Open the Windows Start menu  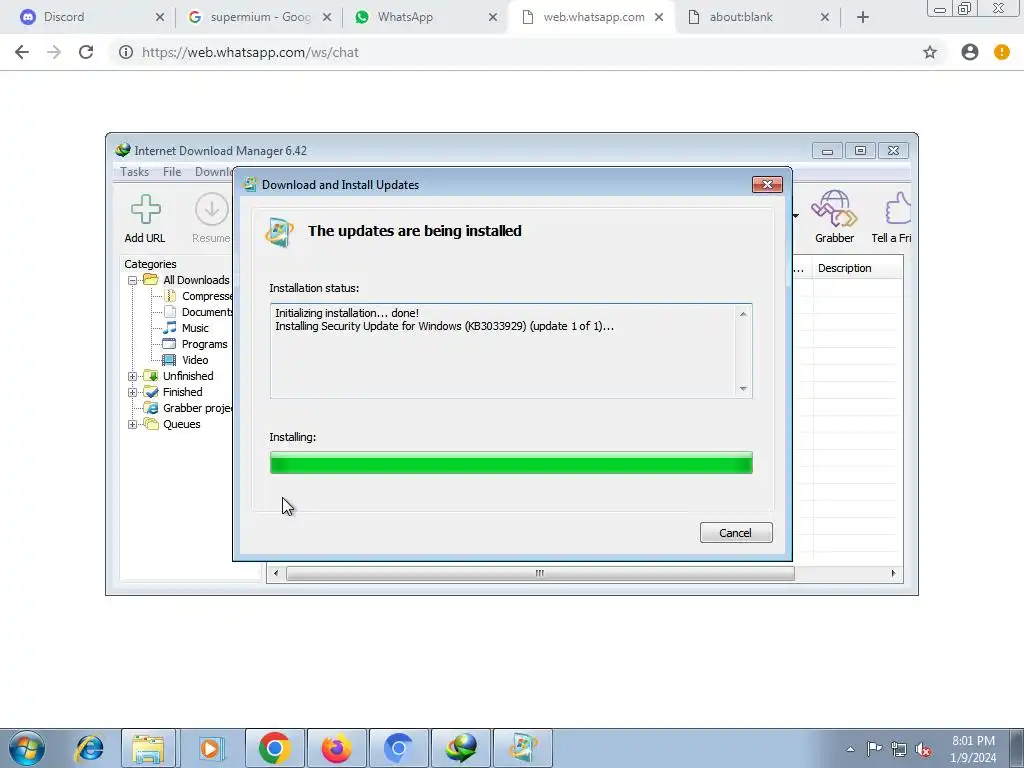[27, 748]
